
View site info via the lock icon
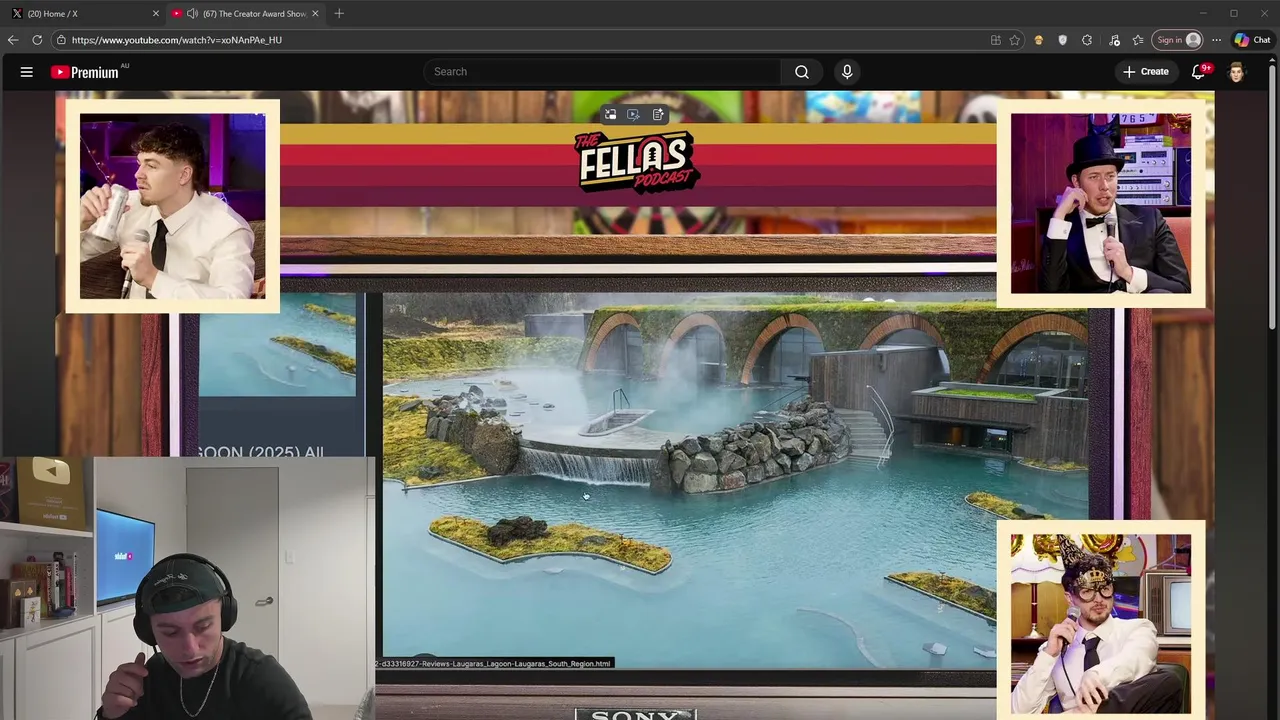coord(61,40)
